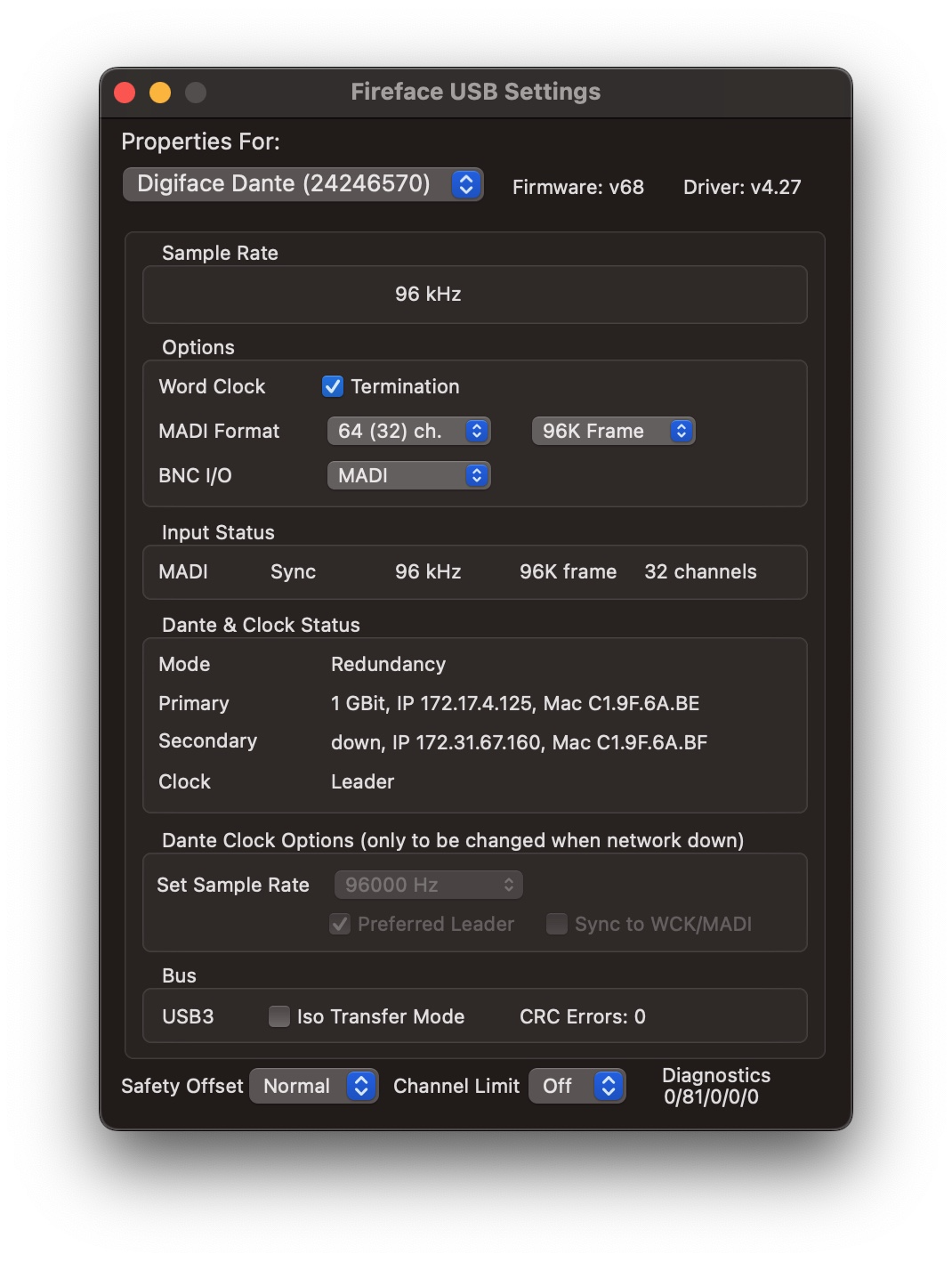This screenshot has width=952, height=1262.
Task: Click the MADI Input Status label
Action: (x=183, y=572)
